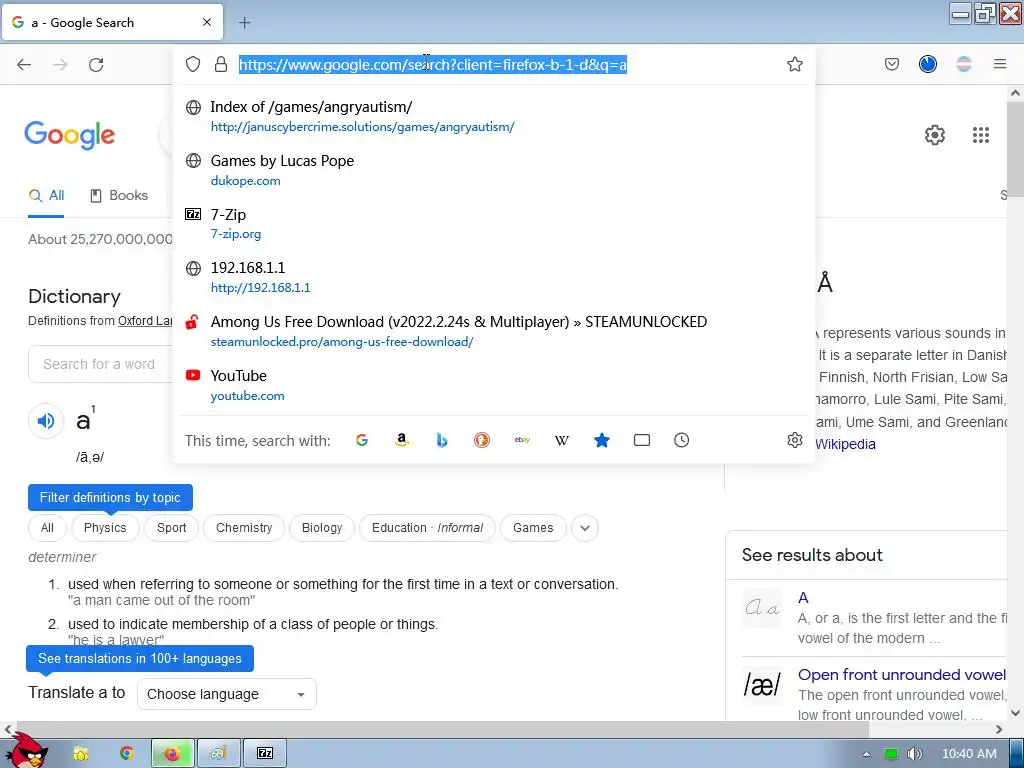Click the Google logo
Image resolution: width=1024 pixels, height=768 pixels.
70,135
